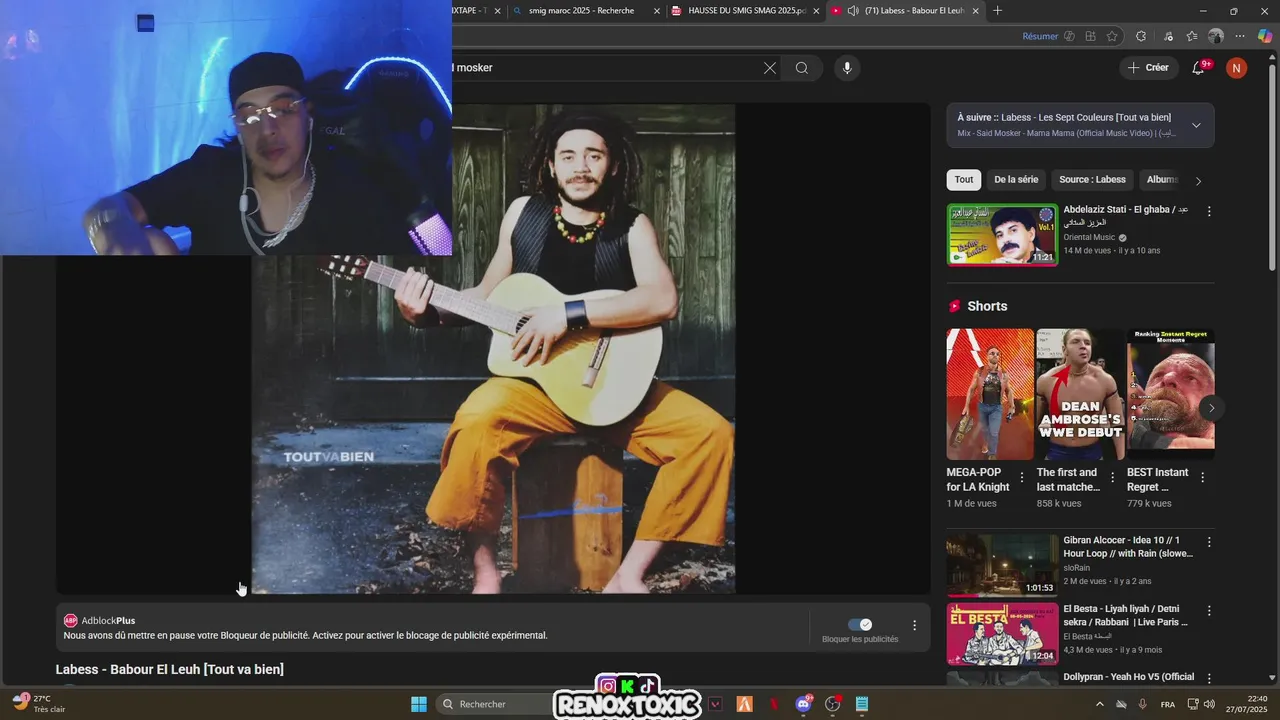The width and height of the screenshot is (1280, 720).
Task: Open the Copilot sidebar icon
Action: (x=1265, y=36)
